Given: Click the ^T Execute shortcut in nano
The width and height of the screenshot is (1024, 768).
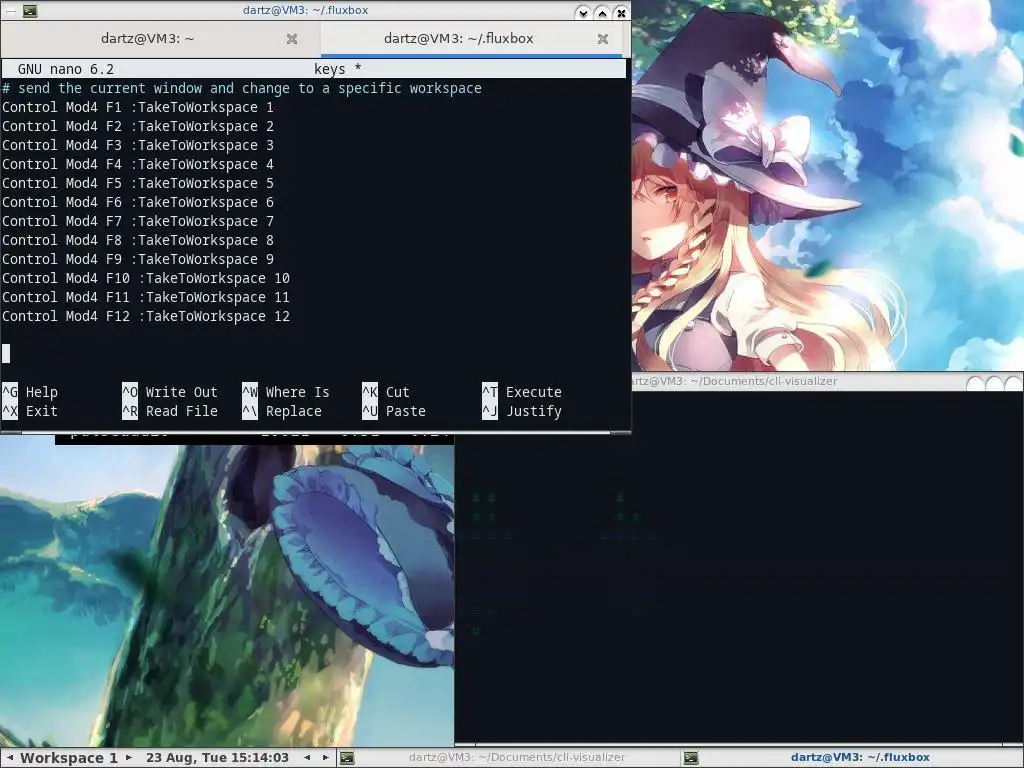Looking at the screenshot, I should [x=522, y=392].
